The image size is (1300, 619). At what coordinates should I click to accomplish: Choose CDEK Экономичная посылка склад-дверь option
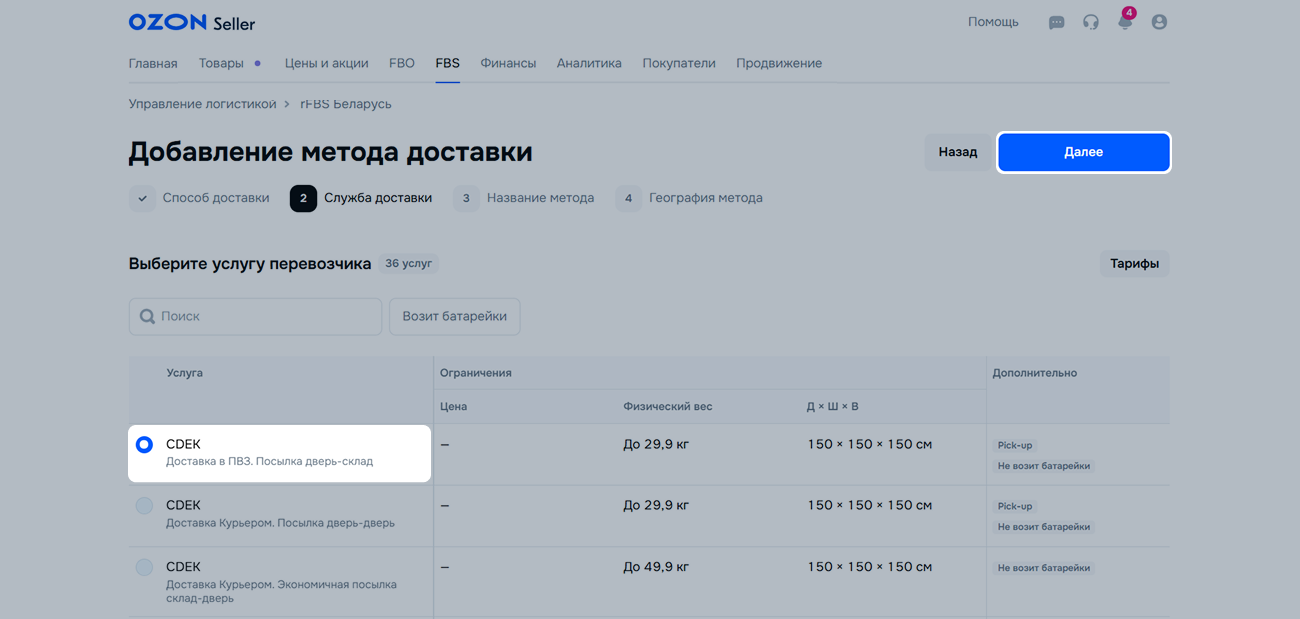pyautogui.click(x=144, y=567)
